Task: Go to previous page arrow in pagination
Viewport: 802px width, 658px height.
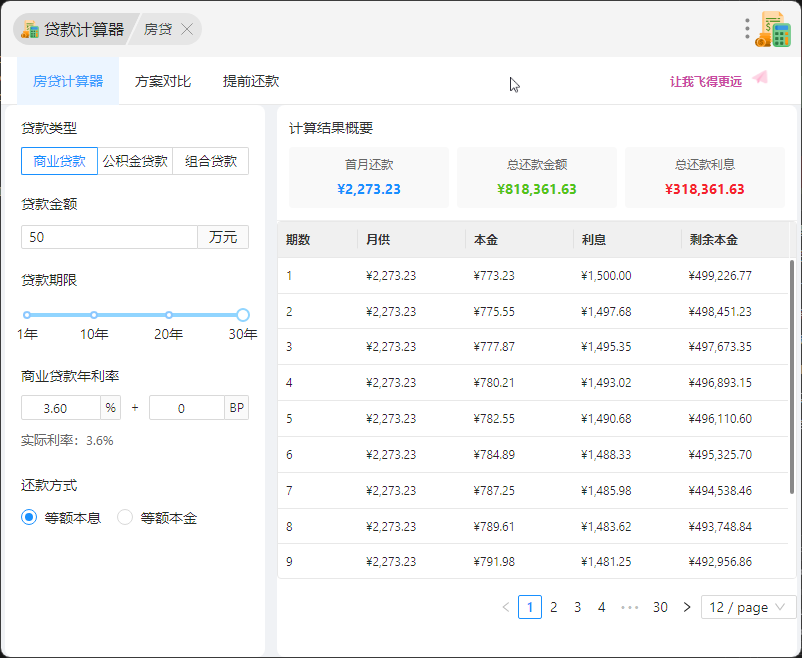Action: [x=506, y=607]
